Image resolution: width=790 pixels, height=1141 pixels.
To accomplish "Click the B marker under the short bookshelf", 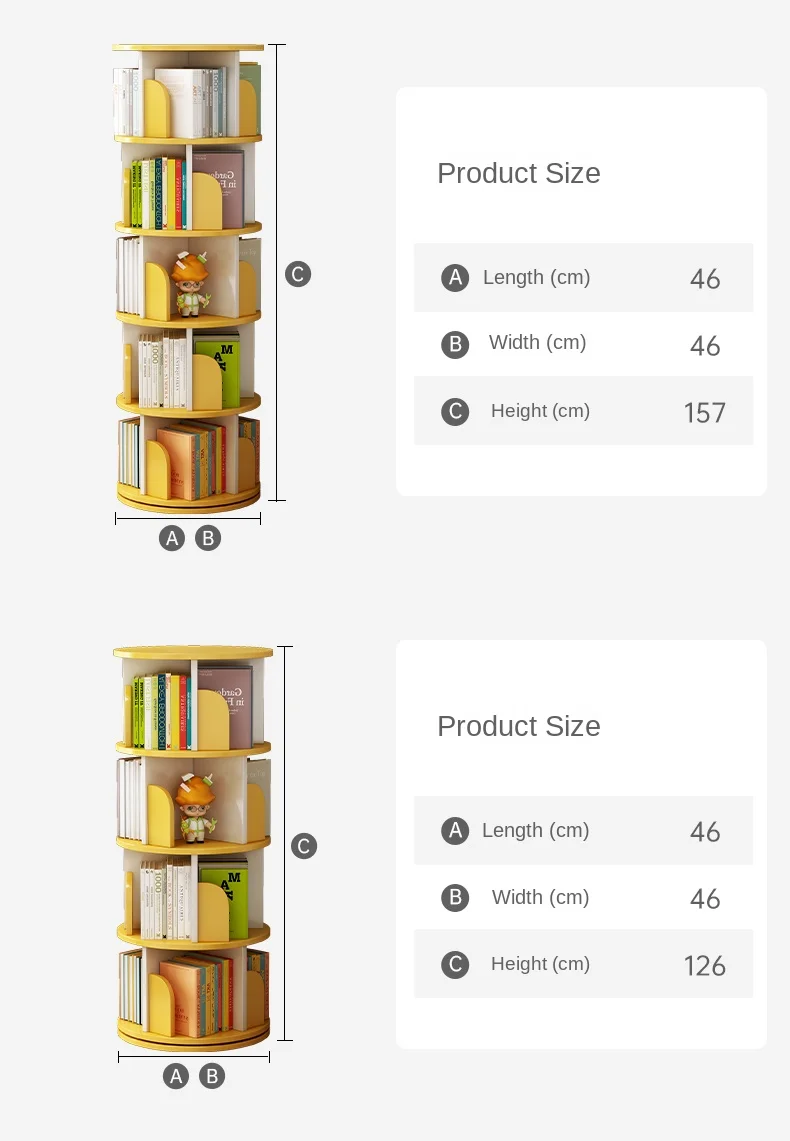I will [212, 1076].
